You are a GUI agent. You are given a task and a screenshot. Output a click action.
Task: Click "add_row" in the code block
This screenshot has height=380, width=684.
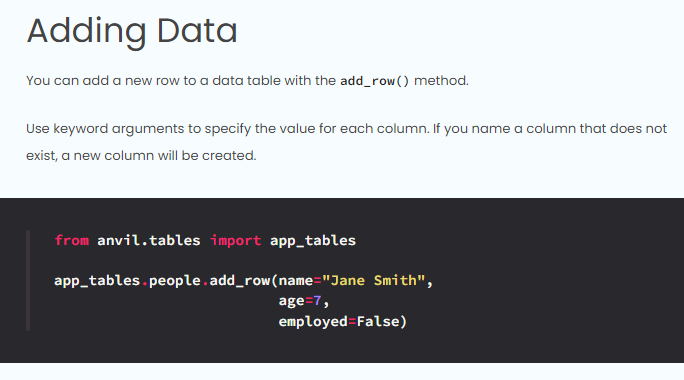coord(239,281)
